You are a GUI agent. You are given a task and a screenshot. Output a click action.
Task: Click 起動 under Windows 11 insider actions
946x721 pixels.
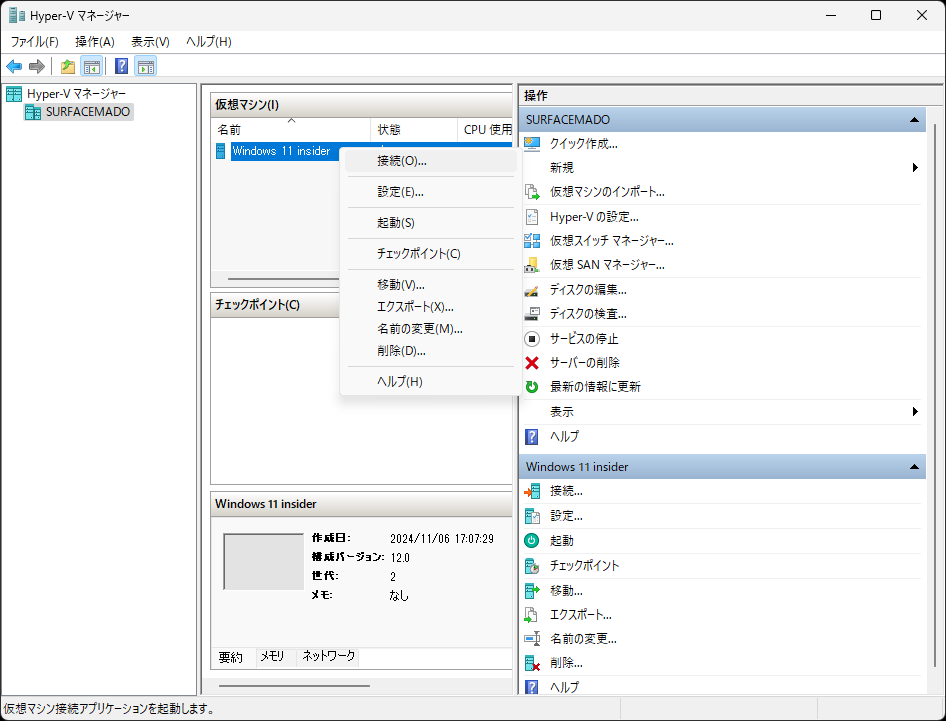point(562,540)
